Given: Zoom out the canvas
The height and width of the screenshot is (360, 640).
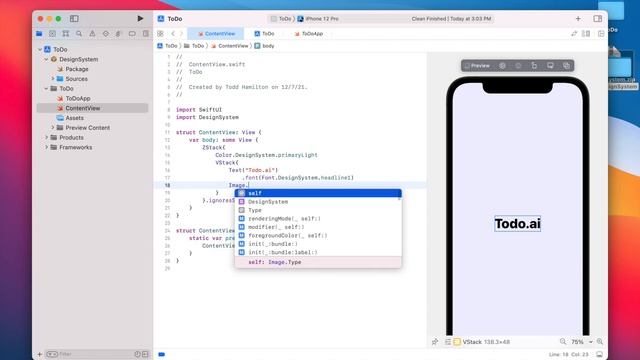Looking at the screenshot, I should pyautogui.click(x=563, y=342).
